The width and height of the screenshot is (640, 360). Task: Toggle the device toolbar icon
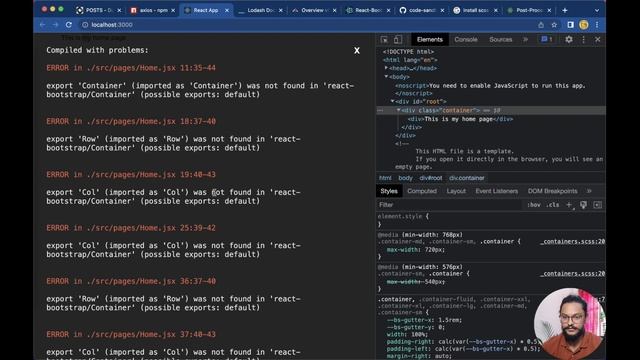coord(398,40)
